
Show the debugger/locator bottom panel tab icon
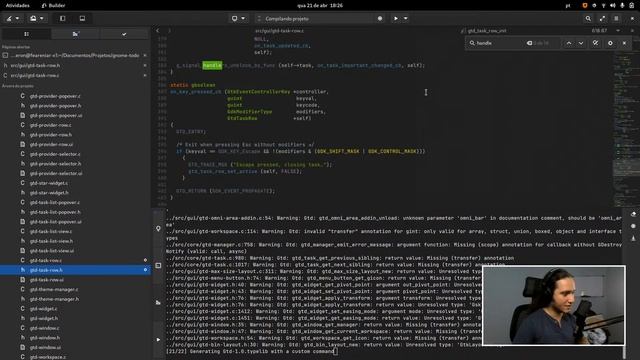(x=158, y=229)
